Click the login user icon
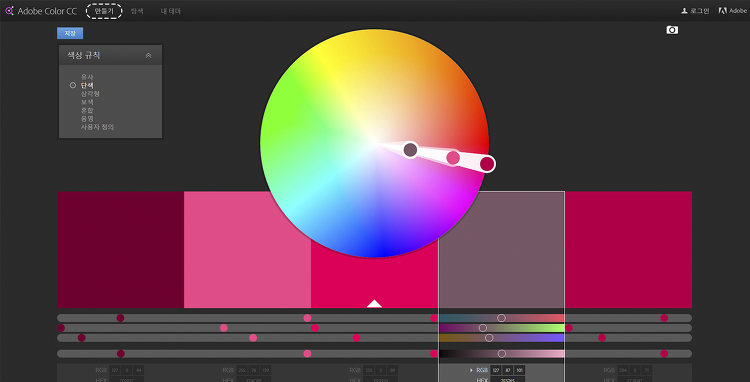Screen dimensions: 750x382 684,11
